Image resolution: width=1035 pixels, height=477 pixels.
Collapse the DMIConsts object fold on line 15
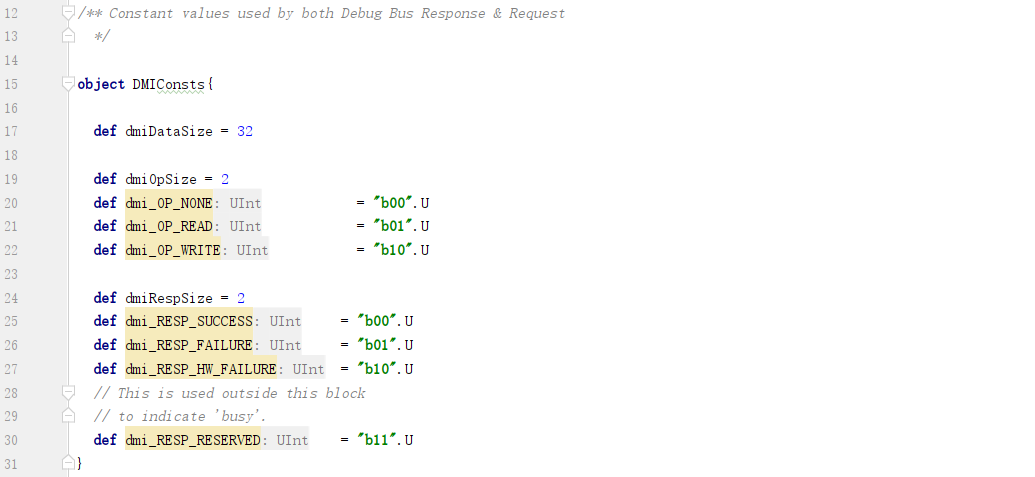(x=69, y=84)
